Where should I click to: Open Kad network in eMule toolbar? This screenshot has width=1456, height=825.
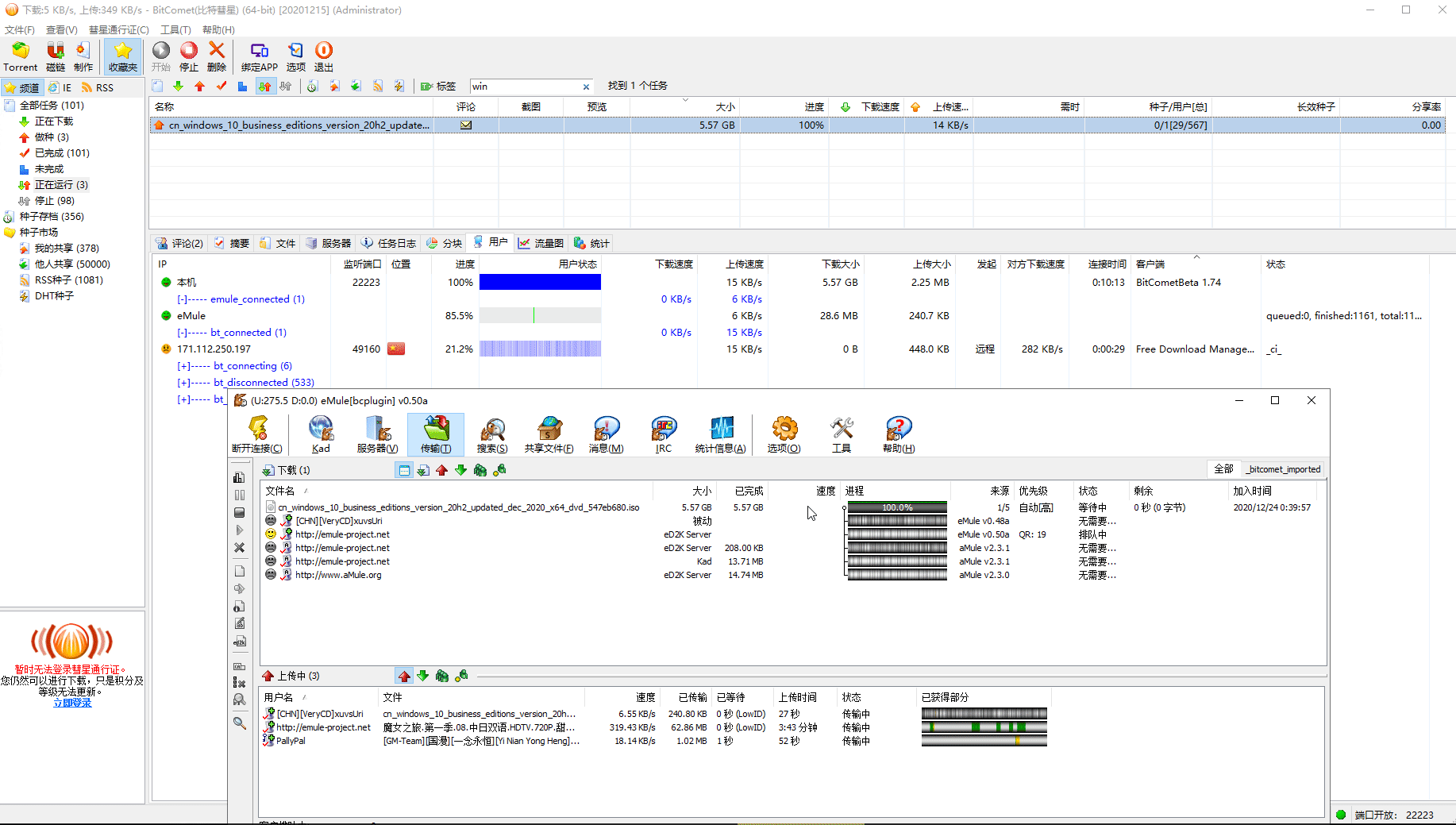pos(321,434)
